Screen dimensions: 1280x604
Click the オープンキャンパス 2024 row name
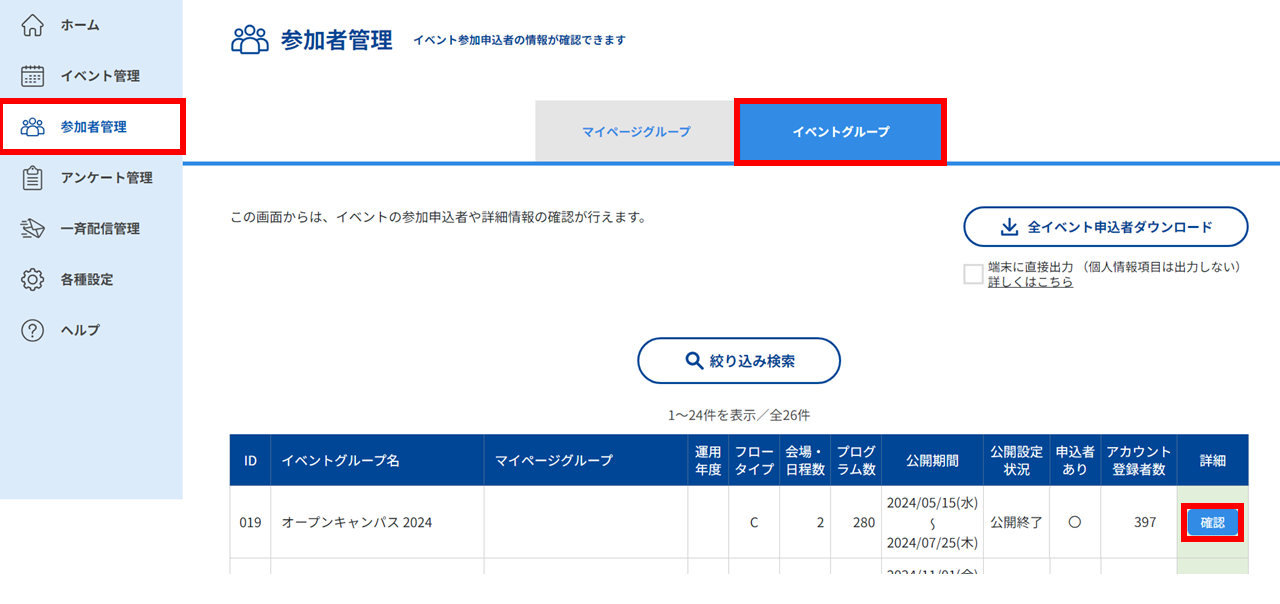click(x=357, y=522)
